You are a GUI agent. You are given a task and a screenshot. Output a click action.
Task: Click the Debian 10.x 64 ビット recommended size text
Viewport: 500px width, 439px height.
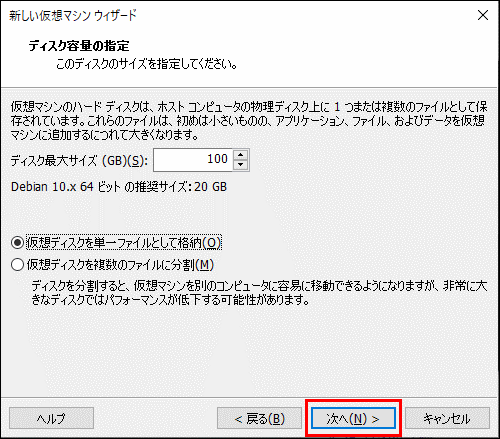coord(119,187)
